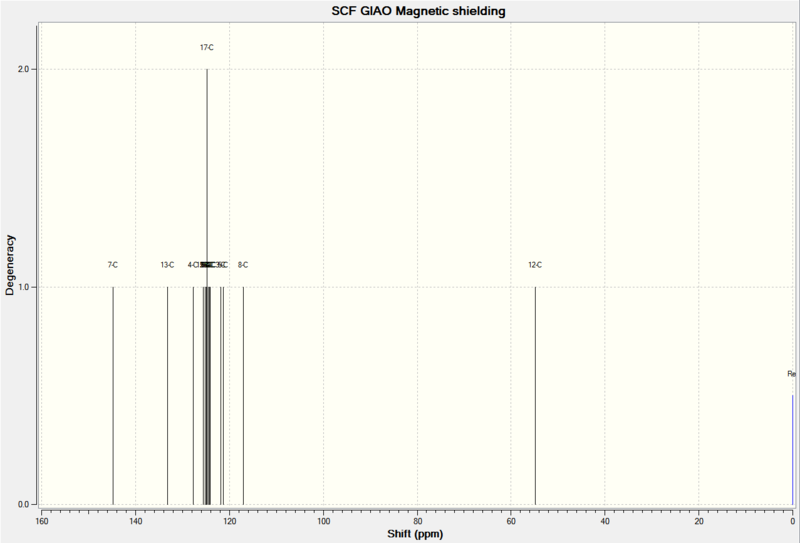The width and height of the screenshot is (800, 543).
Task: Click the 20 tick on shift axis
Action: point(698,521)
